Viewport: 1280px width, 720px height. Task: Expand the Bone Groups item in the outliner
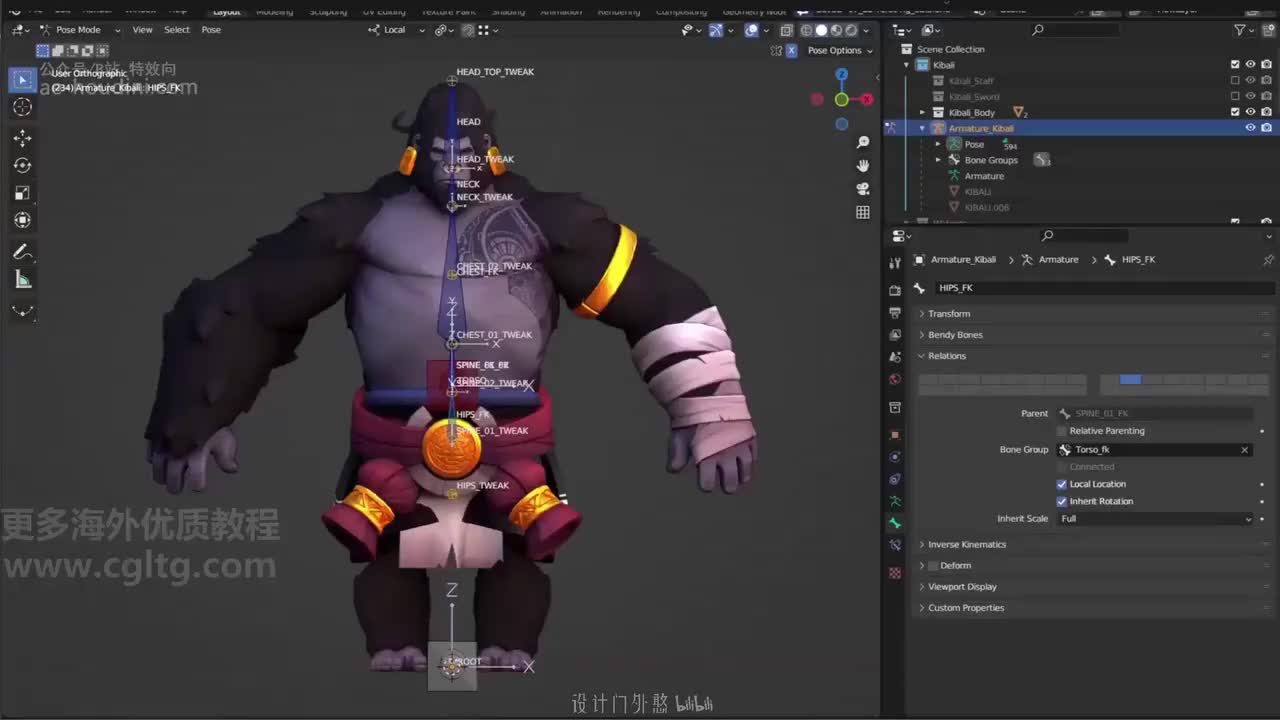938,160
